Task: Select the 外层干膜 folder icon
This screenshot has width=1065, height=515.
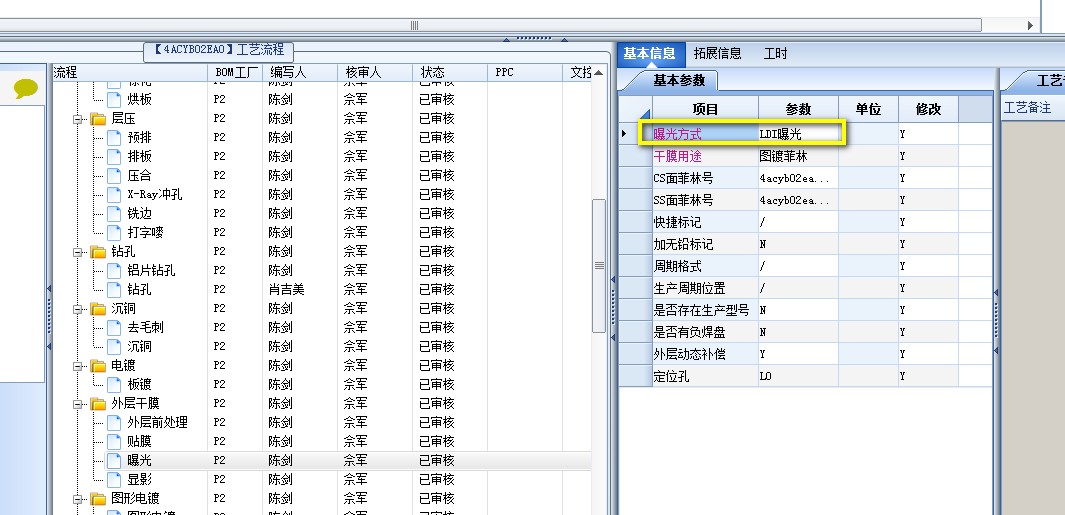Action: point(98,404)
